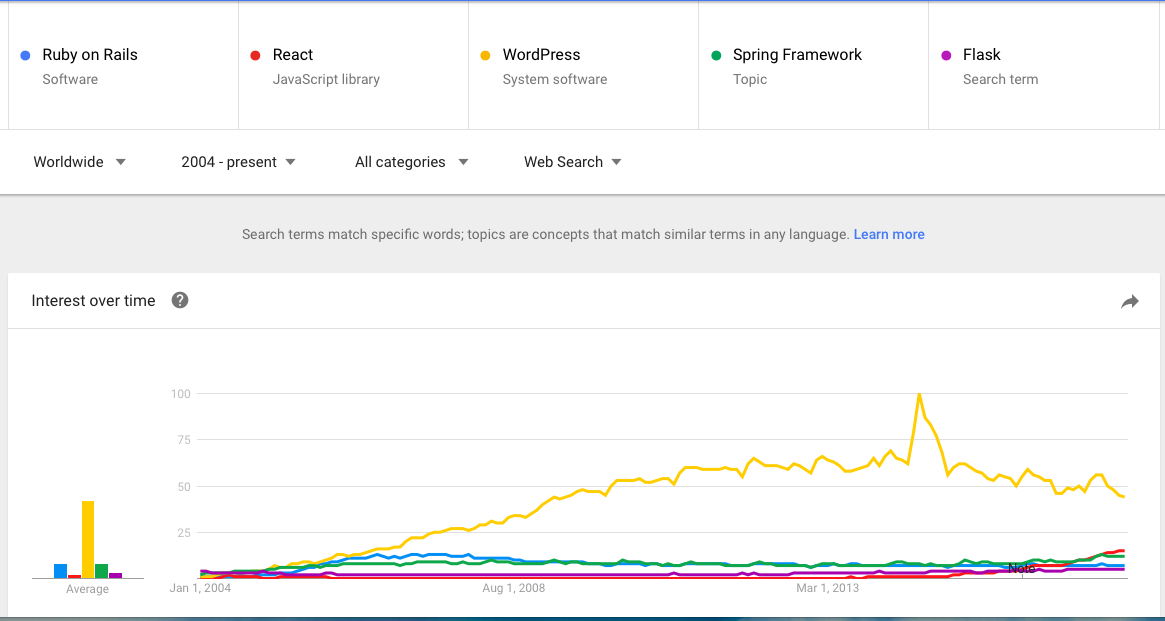Click the blue Ruby on Rails average bar
1165x621 pixels.
[x=60, y=571]
